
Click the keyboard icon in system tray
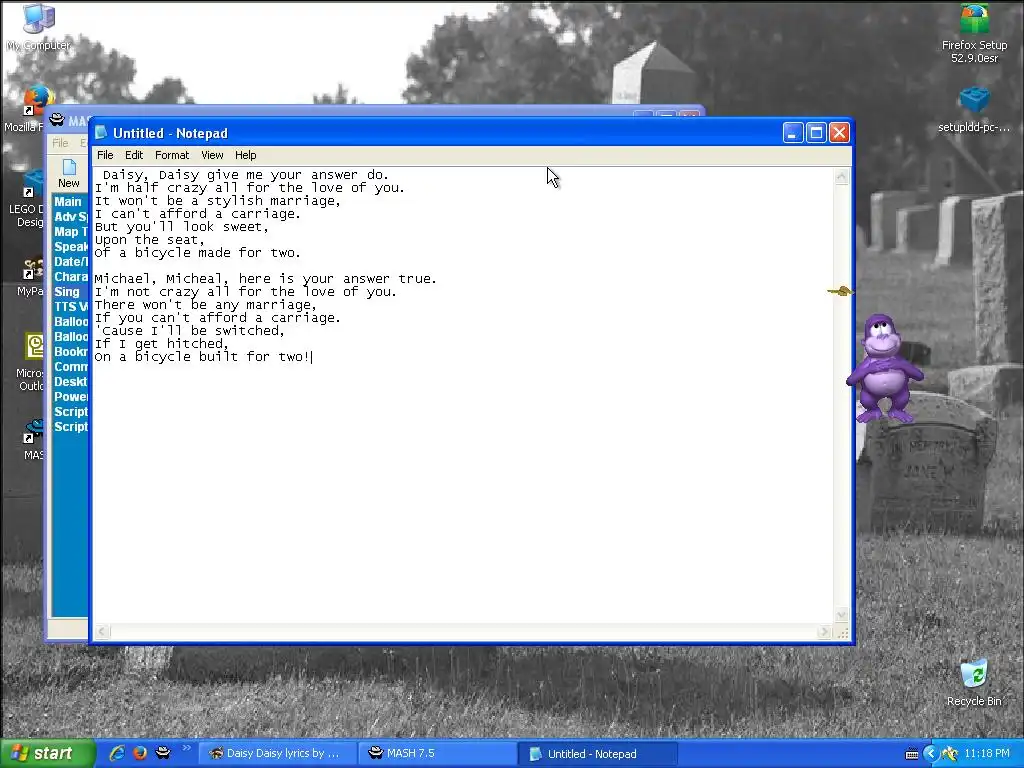[x=912, y=754]
